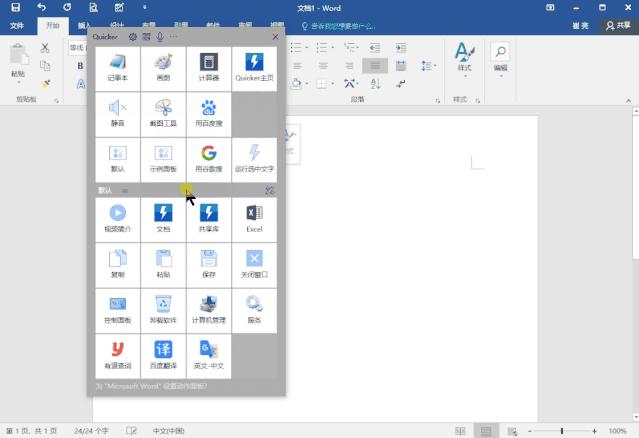Toggle bold formatting in Word ribbon
Image resolution: width=639 pixels, height=438 pixels.
(x=80, y=66)
